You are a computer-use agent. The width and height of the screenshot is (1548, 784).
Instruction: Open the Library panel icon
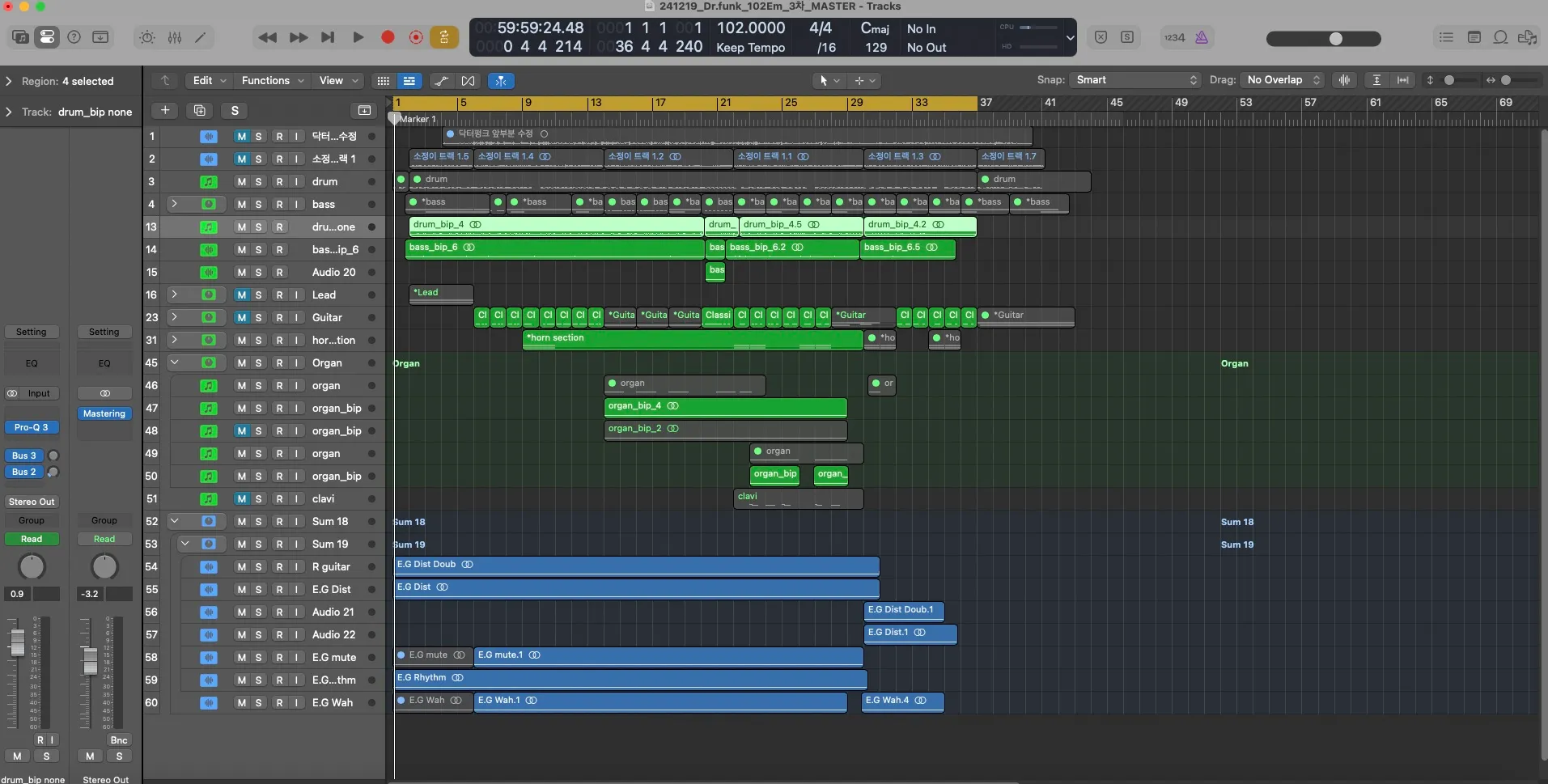pos(20,37)
